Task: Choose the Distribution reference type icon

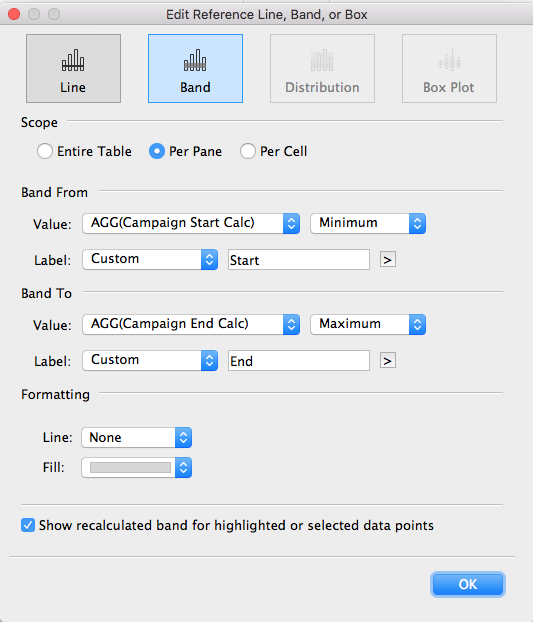Action: point(322,68)
